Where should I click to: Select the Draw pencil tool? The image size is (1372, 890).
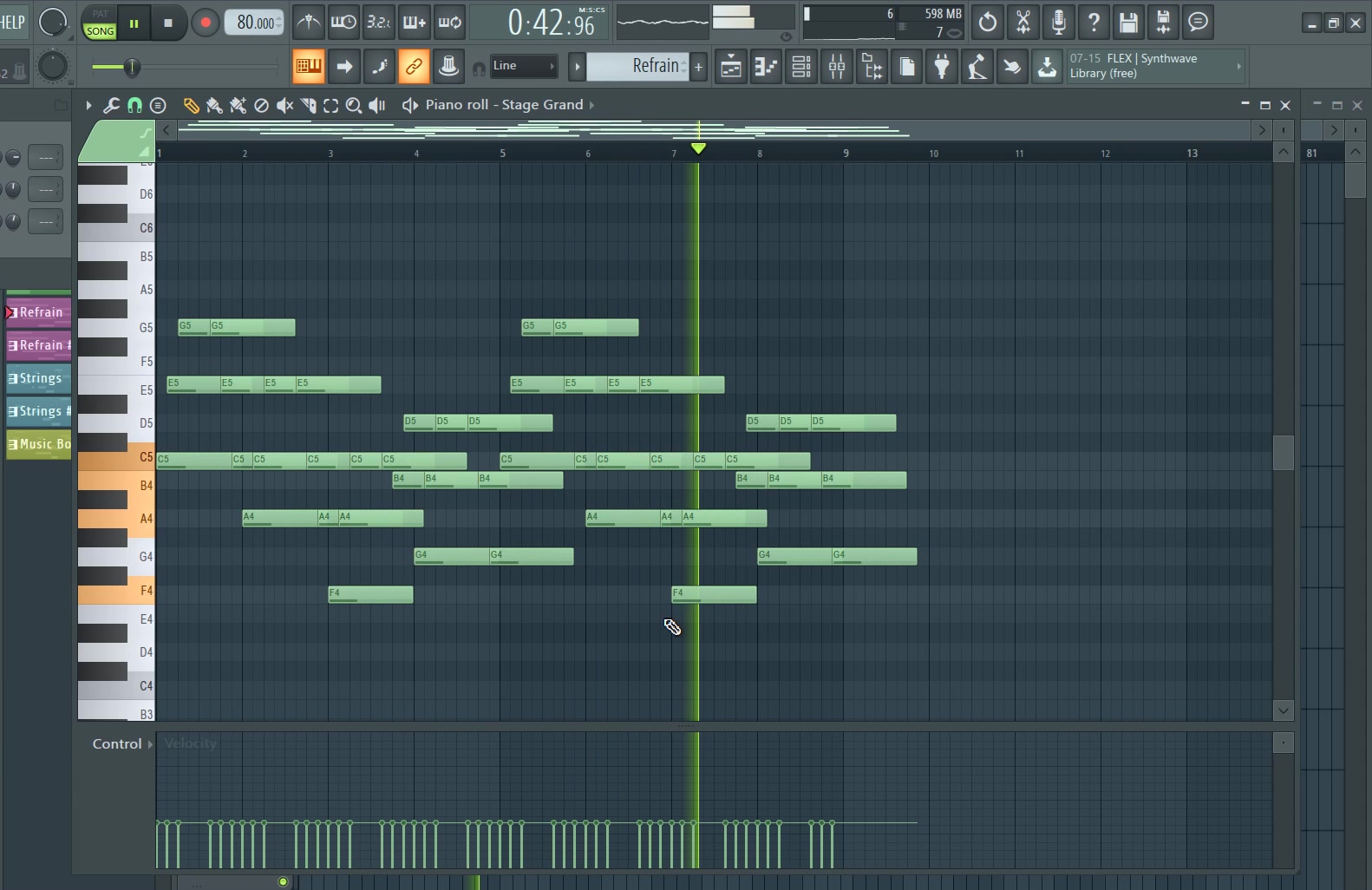[x=192, y=106]
